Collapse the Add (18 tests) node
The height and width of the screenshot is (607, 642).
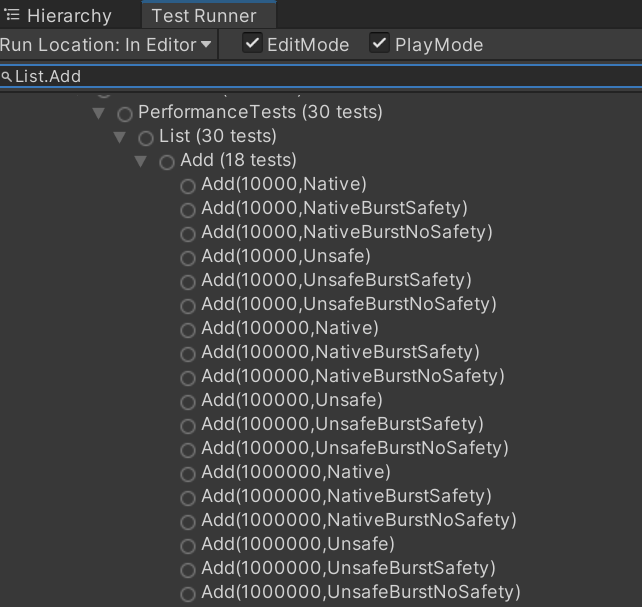pos(141,161)
